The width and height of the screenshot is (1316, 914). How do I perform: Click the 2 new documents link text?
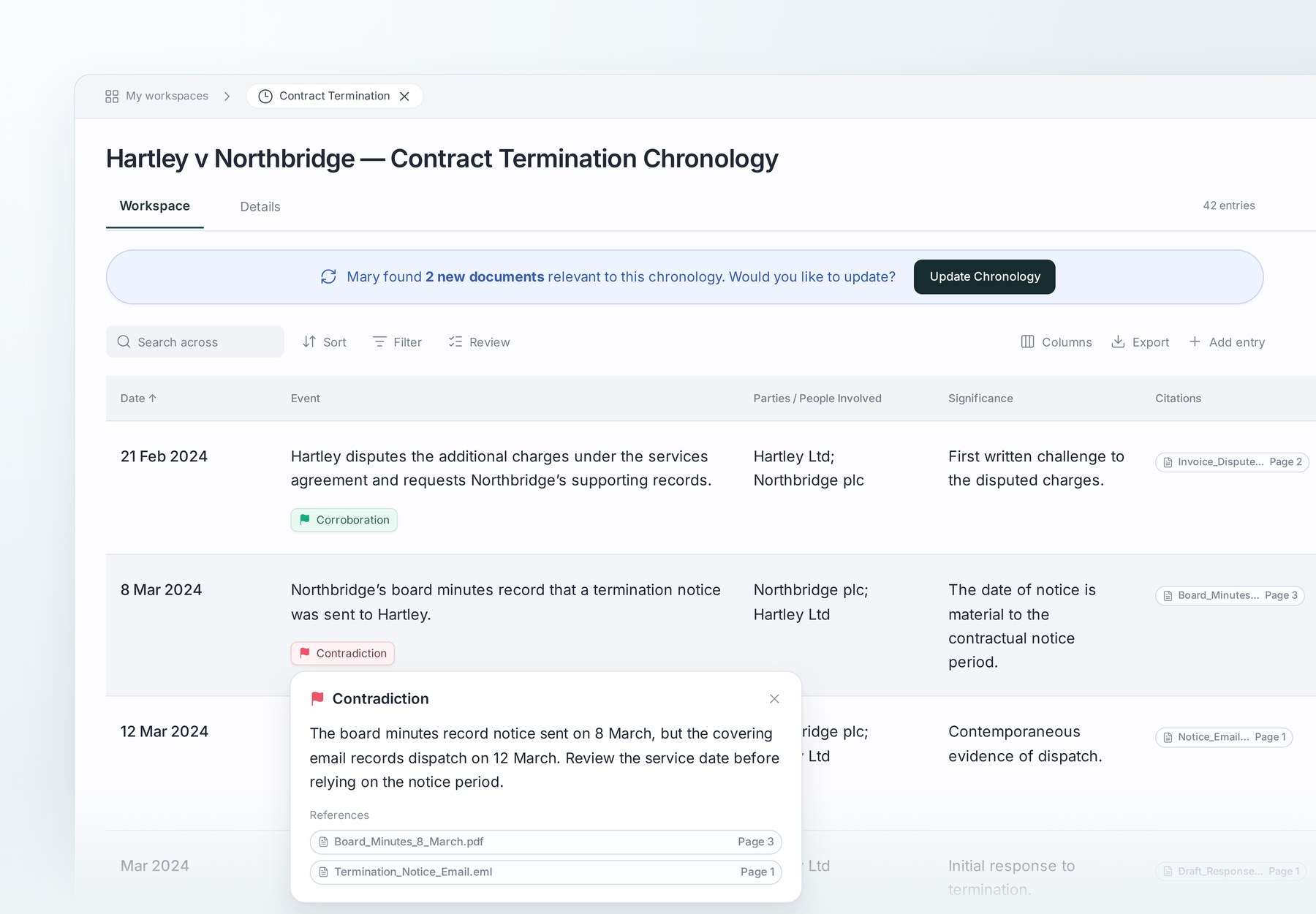pyautogui.click(x=484, y=276)
